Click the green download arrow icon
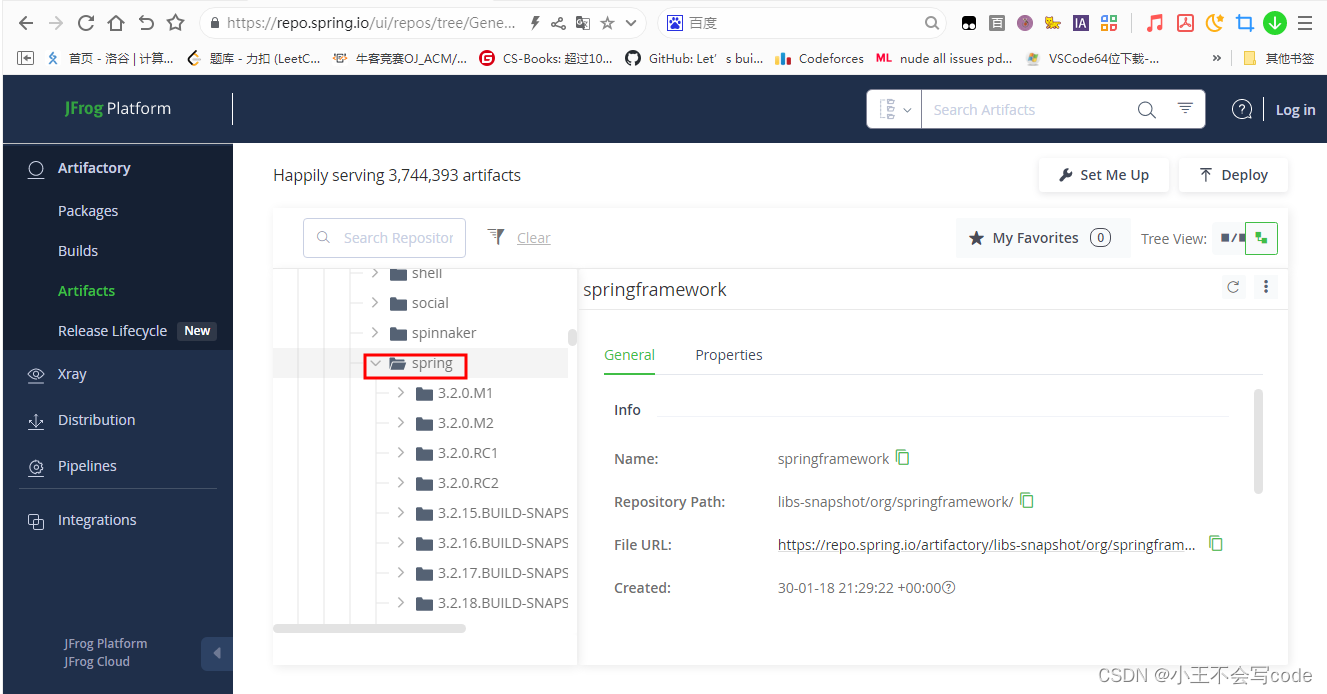Viewport: 1327px width, 694px height. pos(1275,22)
